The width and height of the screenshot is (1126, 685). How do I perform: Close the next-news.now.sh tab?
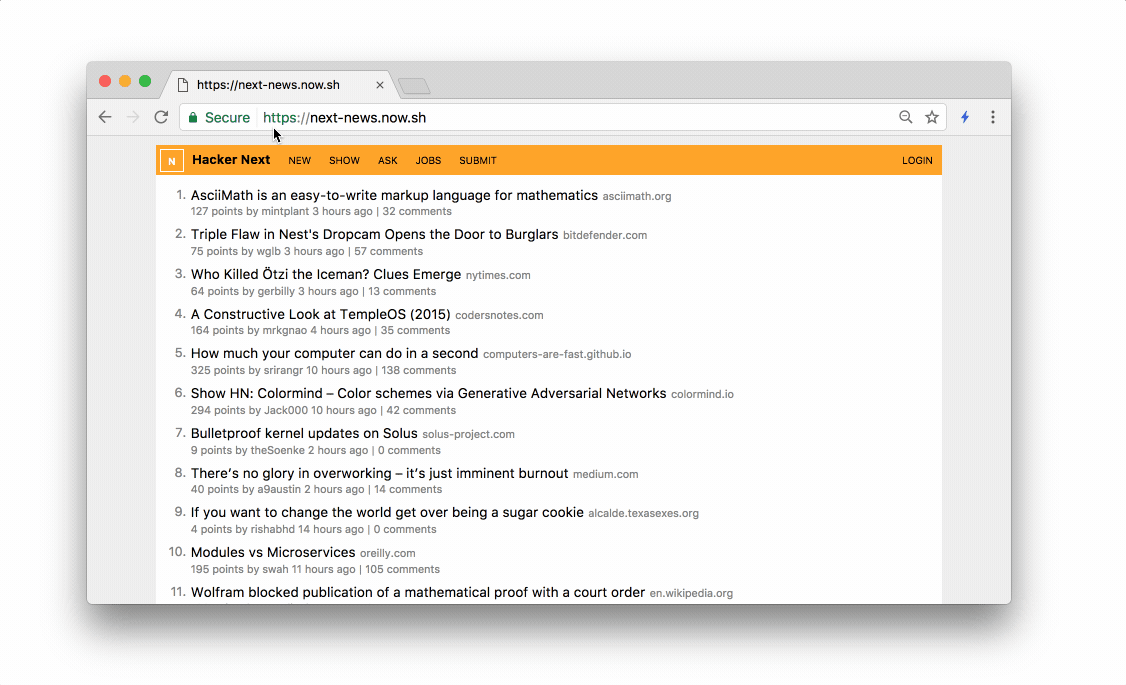(x=380, y=85)
